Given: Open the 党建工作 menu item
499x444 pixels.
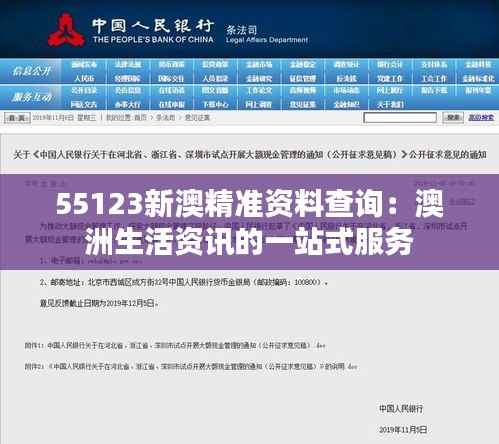Looking at the screenshot, I should click(x=390, y=79).
